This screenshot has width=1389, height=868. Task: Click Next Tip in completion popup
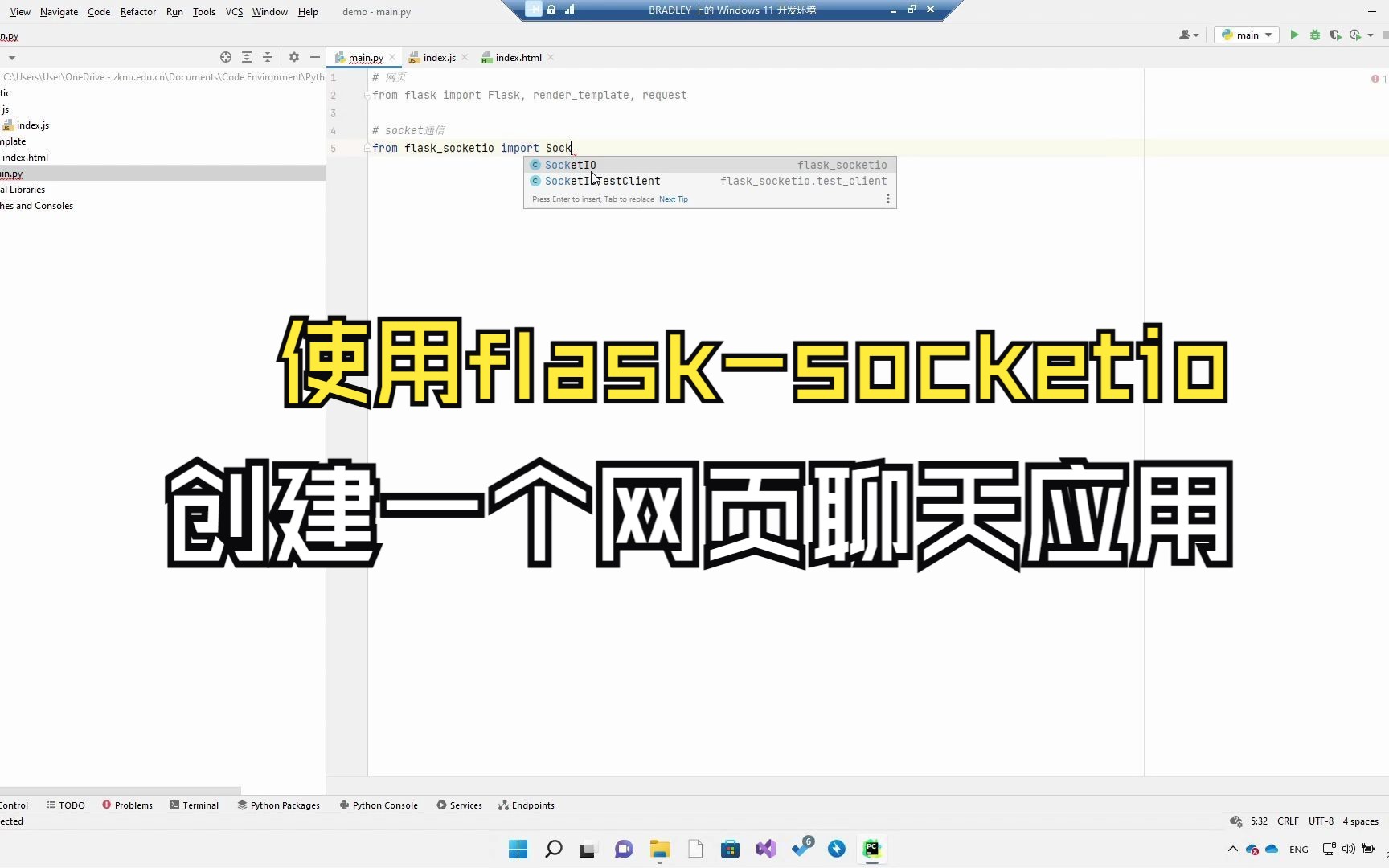673,199
